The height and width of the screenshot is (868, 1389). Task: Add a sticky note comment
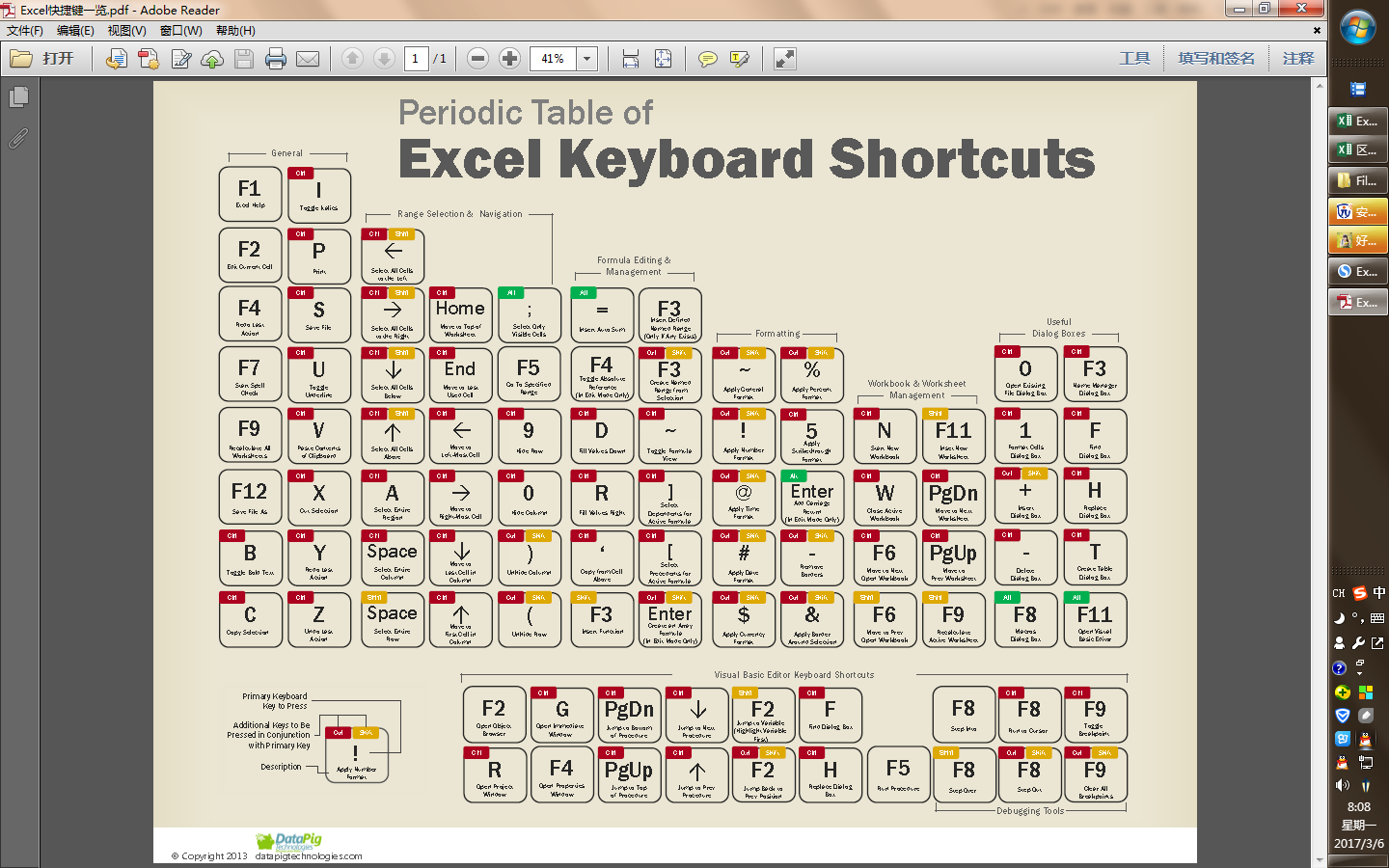[707, 59]
